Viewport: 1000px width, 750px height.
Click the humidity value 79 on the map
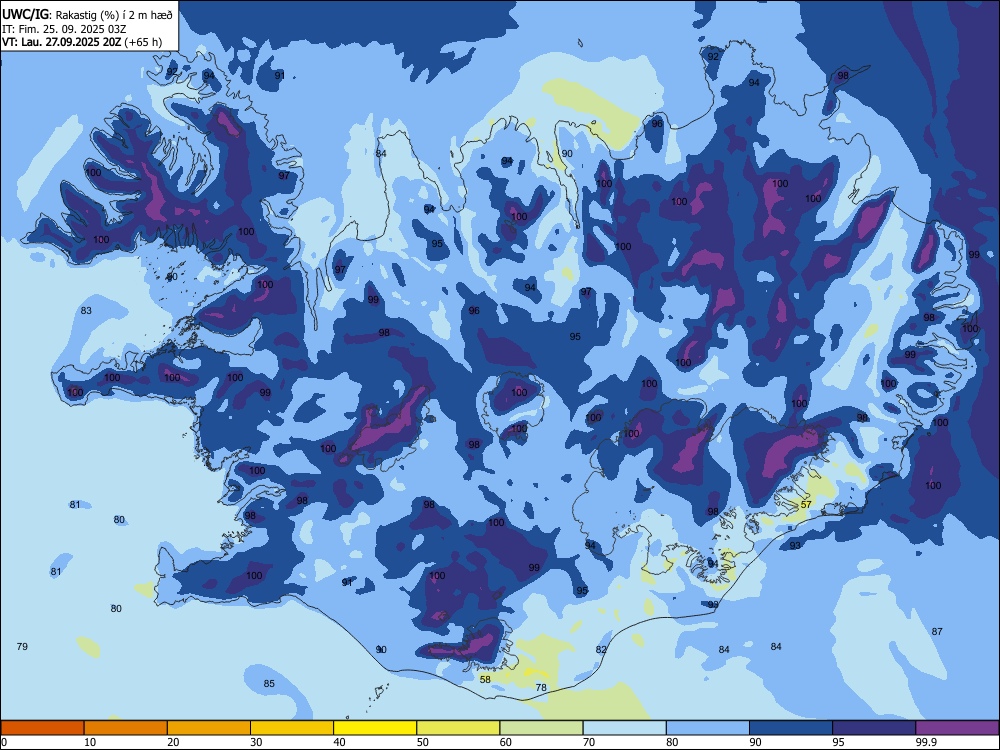[22, 647]
